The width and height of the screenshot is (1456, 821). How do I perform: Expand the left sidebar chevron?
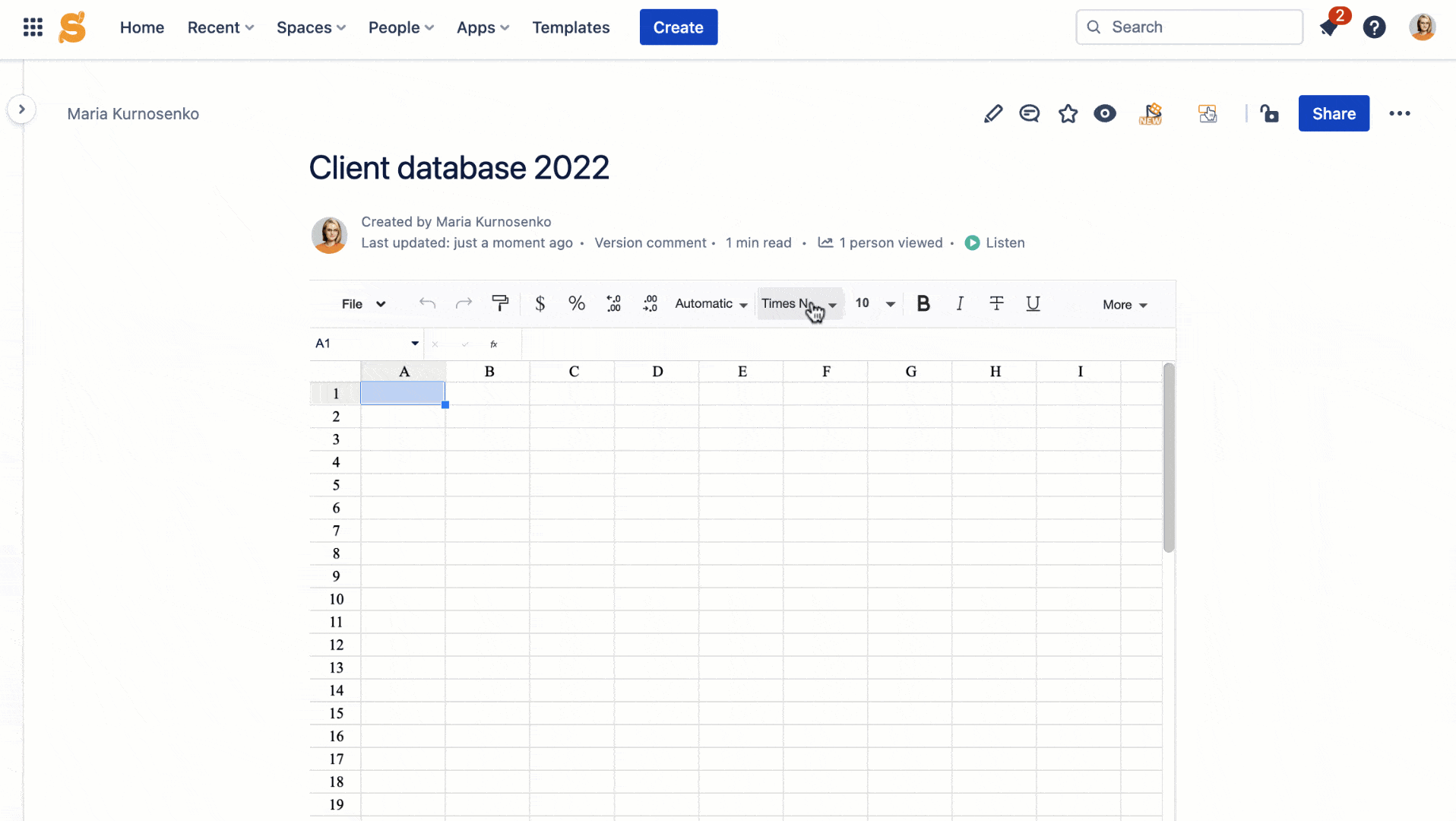click(21, 109)
